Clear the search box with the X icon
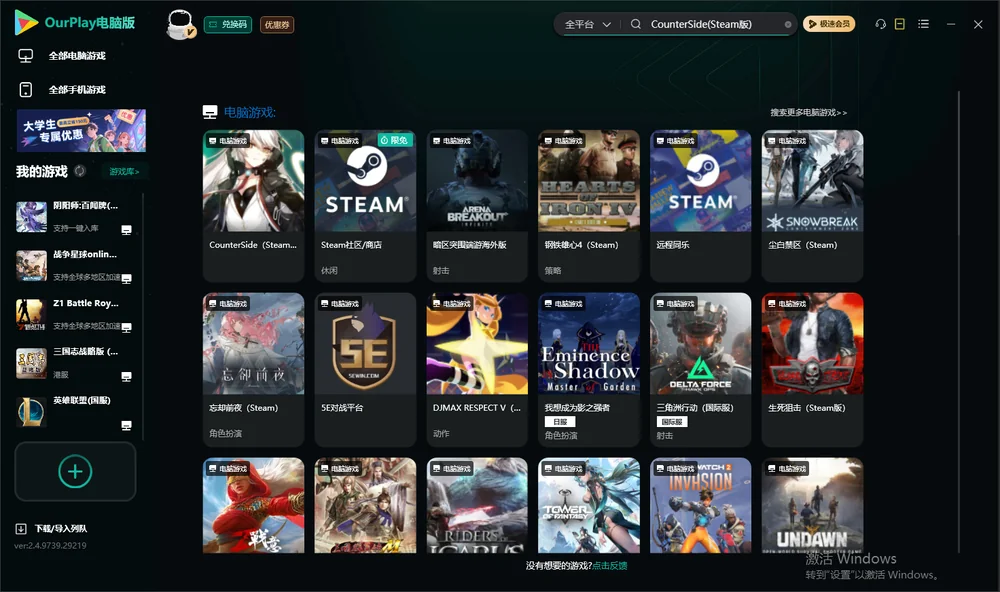Image resolution: width=1000 pixels, height=592 pixels. click(788, 25)
